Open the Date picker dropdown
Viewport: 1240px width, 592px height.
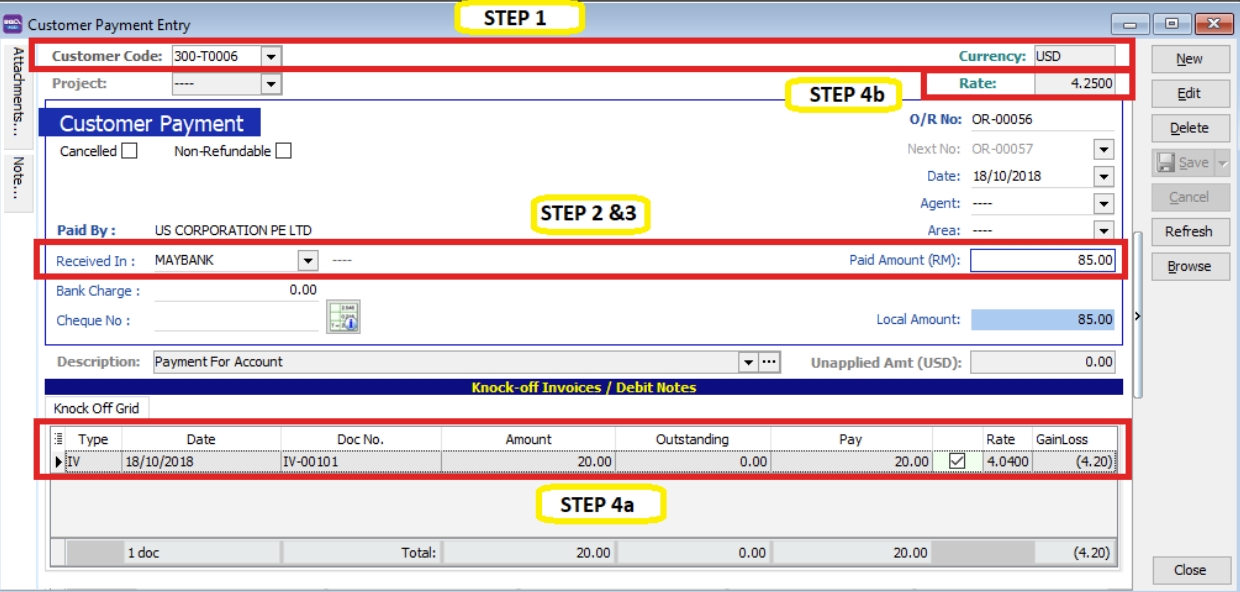pyautogui.click(x=1103, y=177)
